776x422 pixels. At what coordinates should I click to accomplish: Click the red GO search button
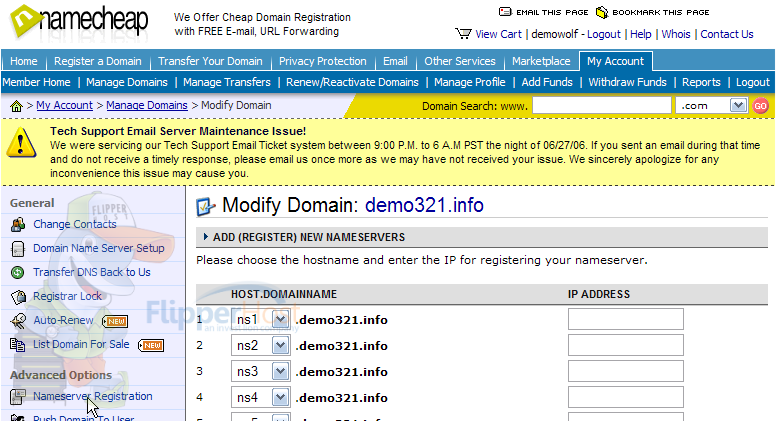coord(760,105)
